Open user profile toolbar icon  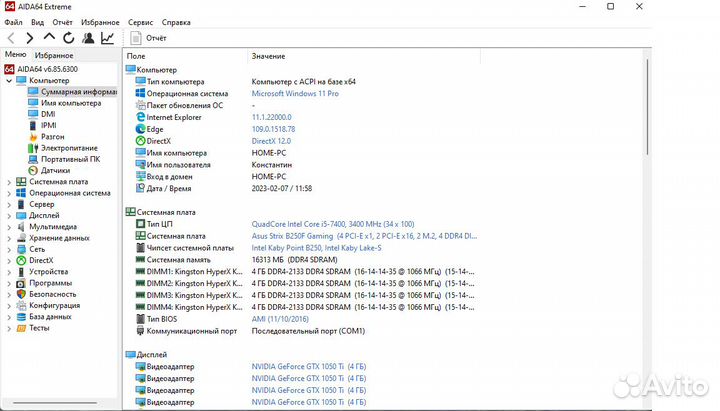[88, 38]
